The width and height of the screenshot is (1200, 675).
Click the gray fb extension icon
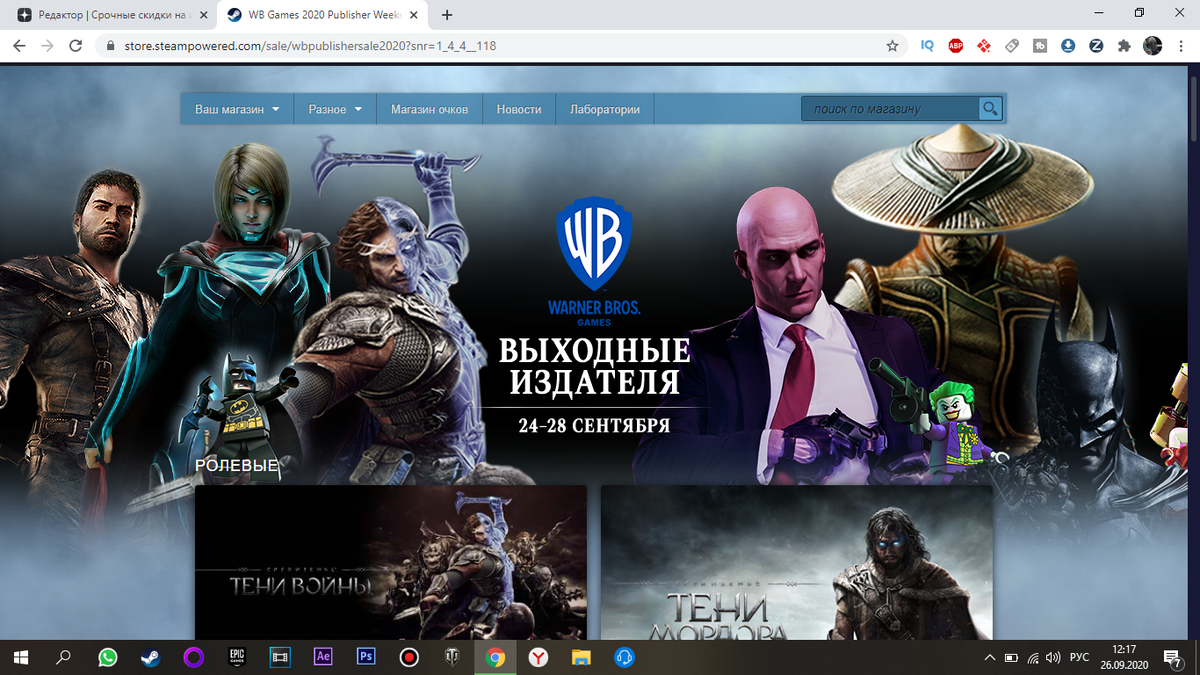[1040, 46]
